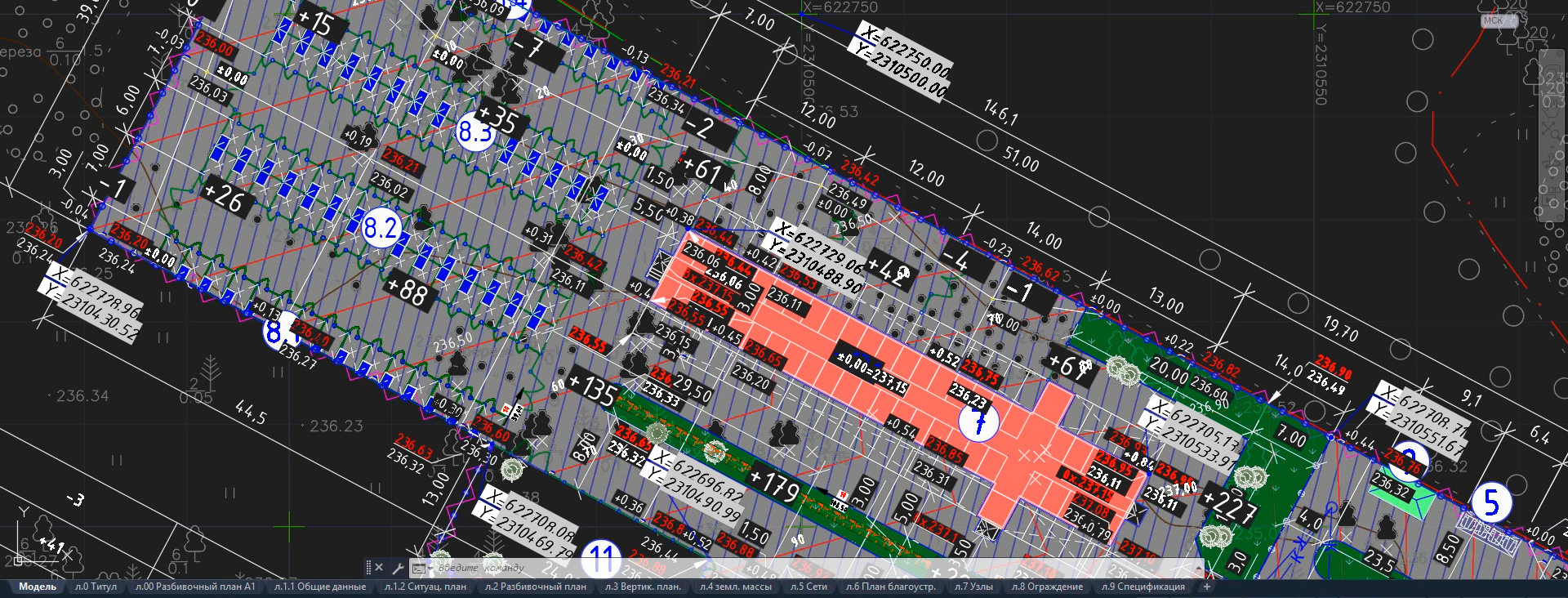The image size is (1568, 598).
Task: Select elevation label ±0,00=237,15
Action: 872,374
